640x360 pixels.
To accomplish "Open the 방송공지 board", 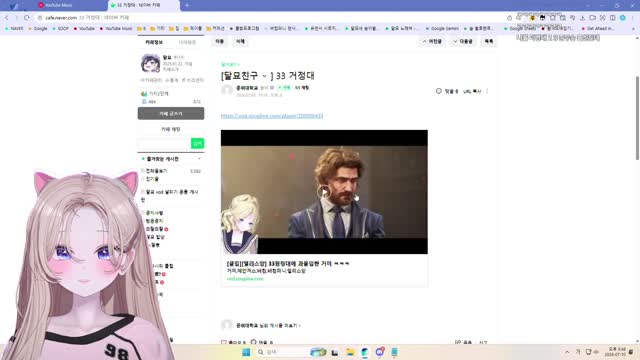I will [154, 221].
